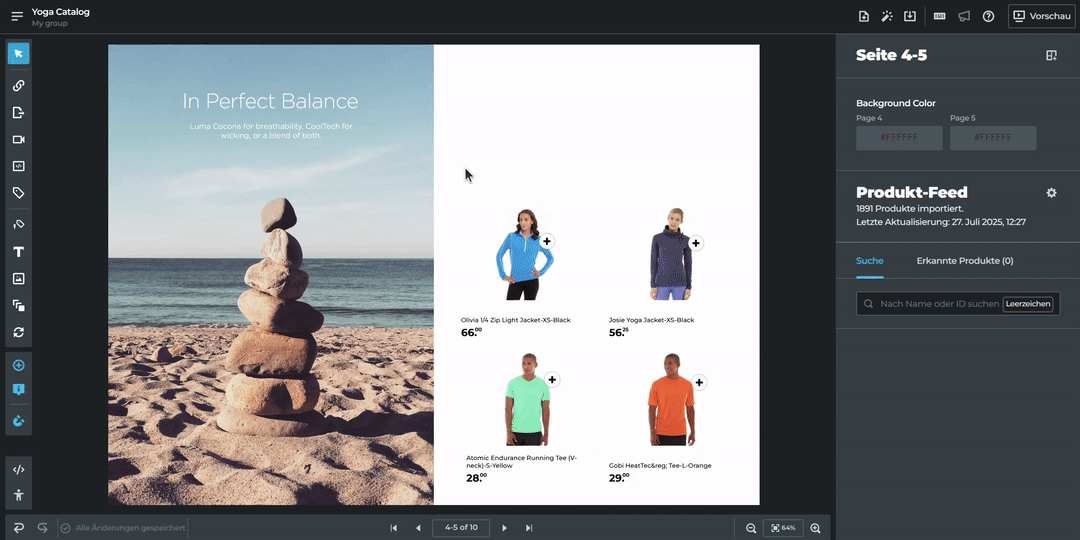The height and width of the screenshot is (540, 1080).
Task: Go to the next page arrow
Action: pos(504,528)
